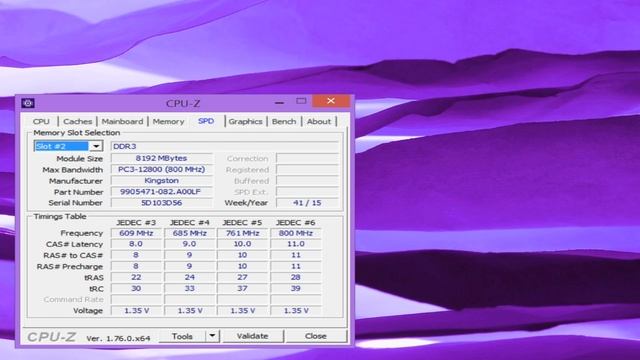Select the 609 MHz frequency cell
The width and height of the screenshot is (640, 360).
(136, 233)
